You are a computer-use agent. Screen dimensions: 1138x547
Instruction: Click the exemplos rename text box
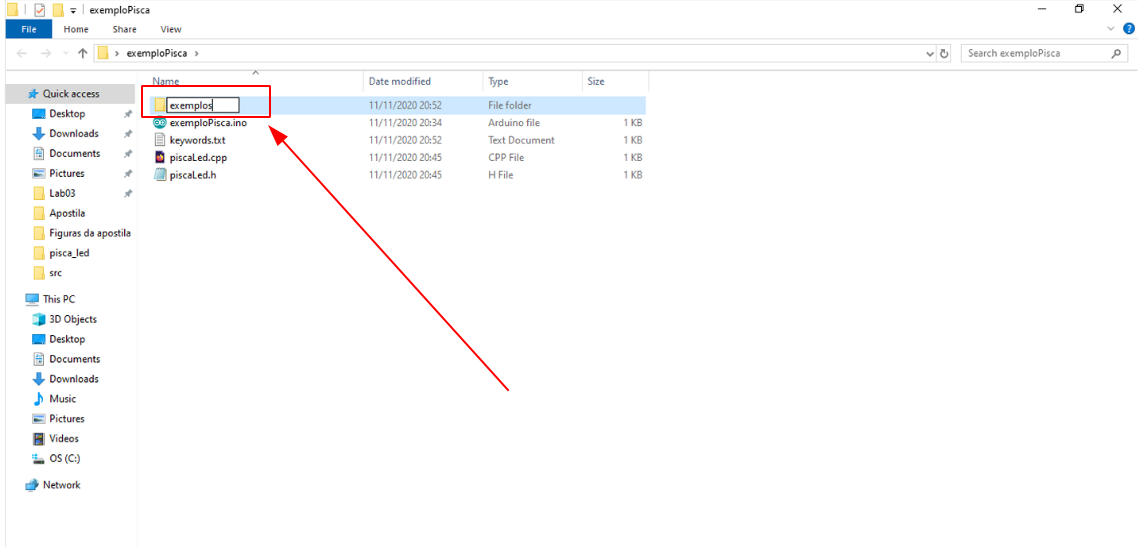(x=202, y=105)
